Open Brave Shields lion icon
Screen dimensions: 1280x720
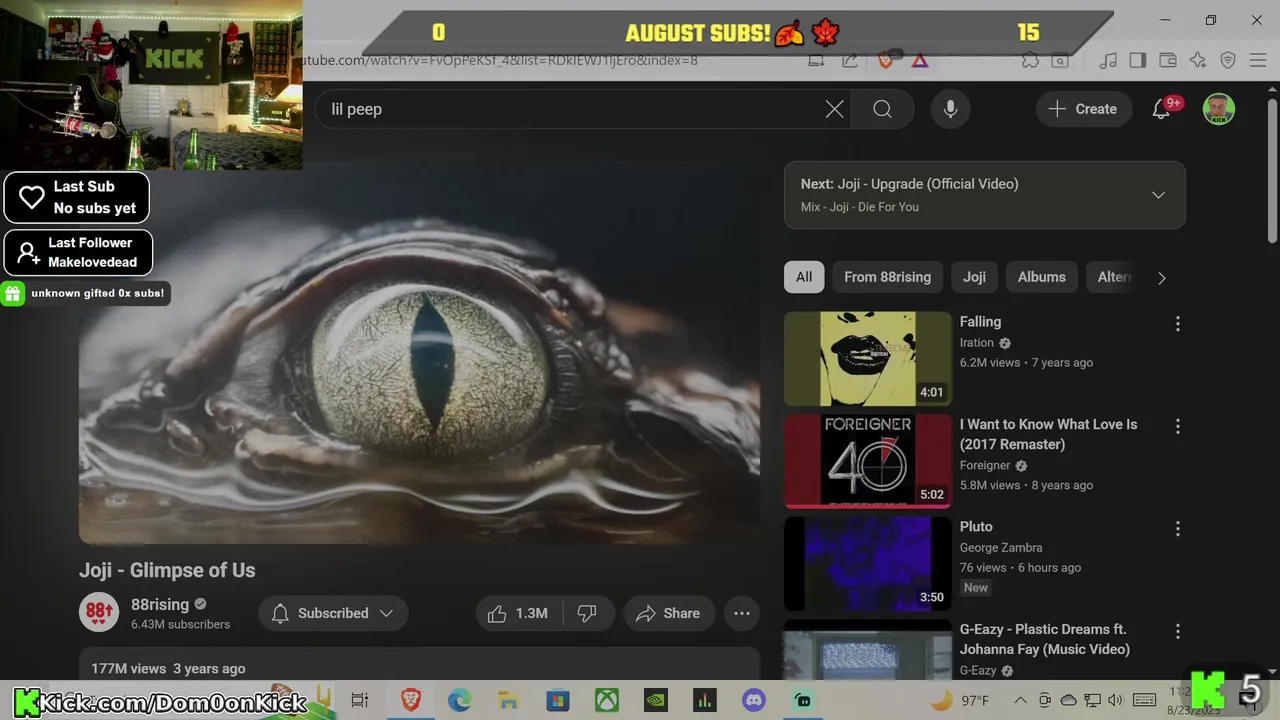[885, 60]
